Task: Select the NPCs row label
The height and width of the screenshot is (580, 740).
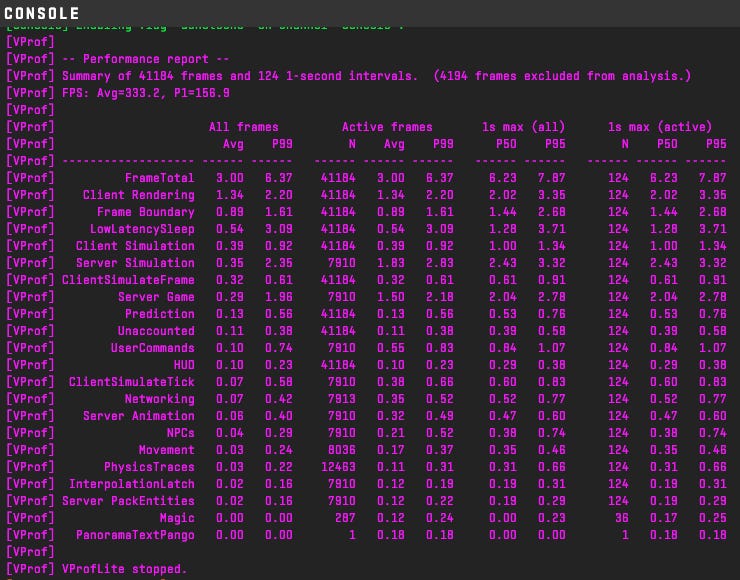Action: coord(180,433)
